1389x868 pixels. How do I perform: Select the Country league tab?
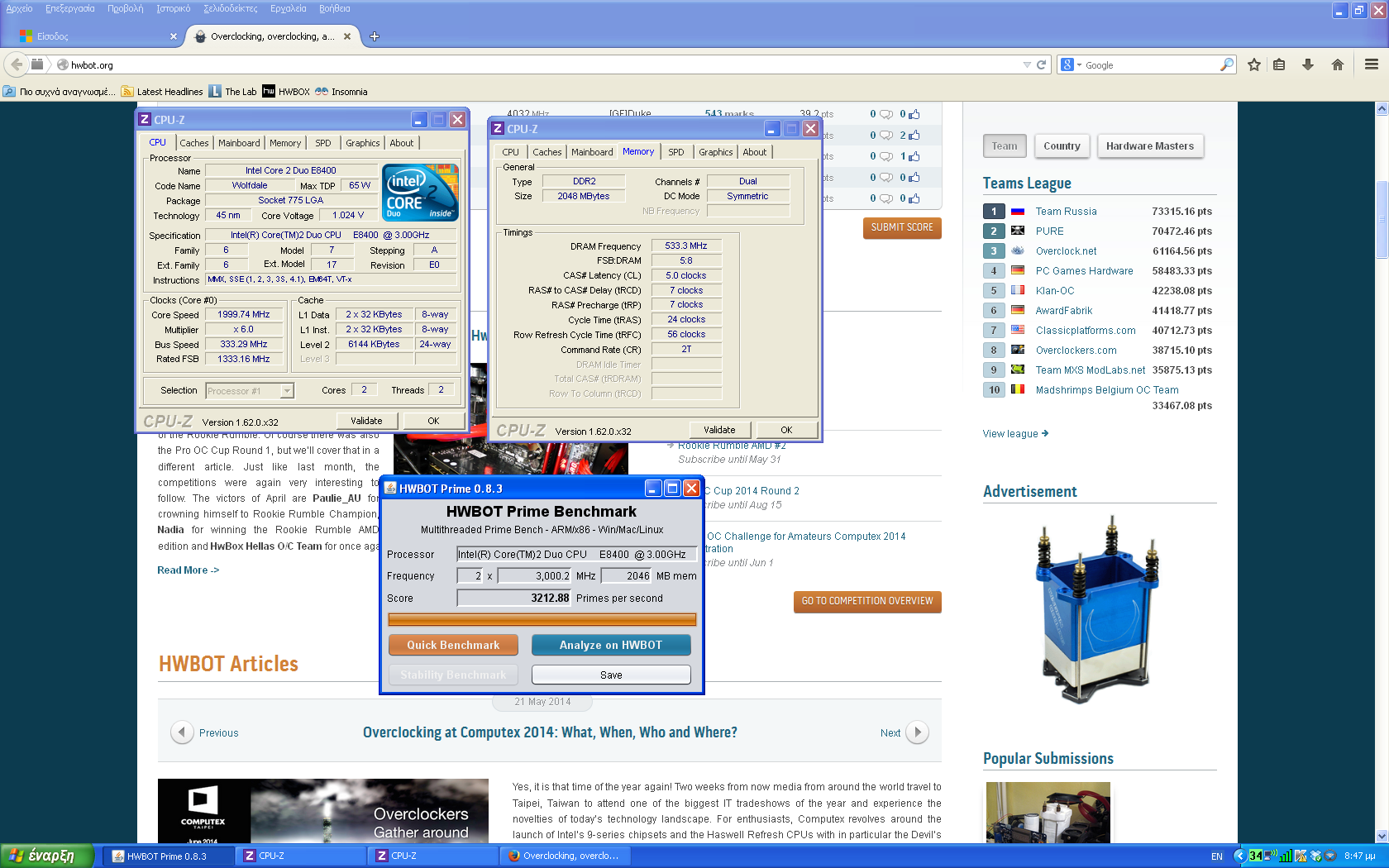click(x=1062, y=146)
